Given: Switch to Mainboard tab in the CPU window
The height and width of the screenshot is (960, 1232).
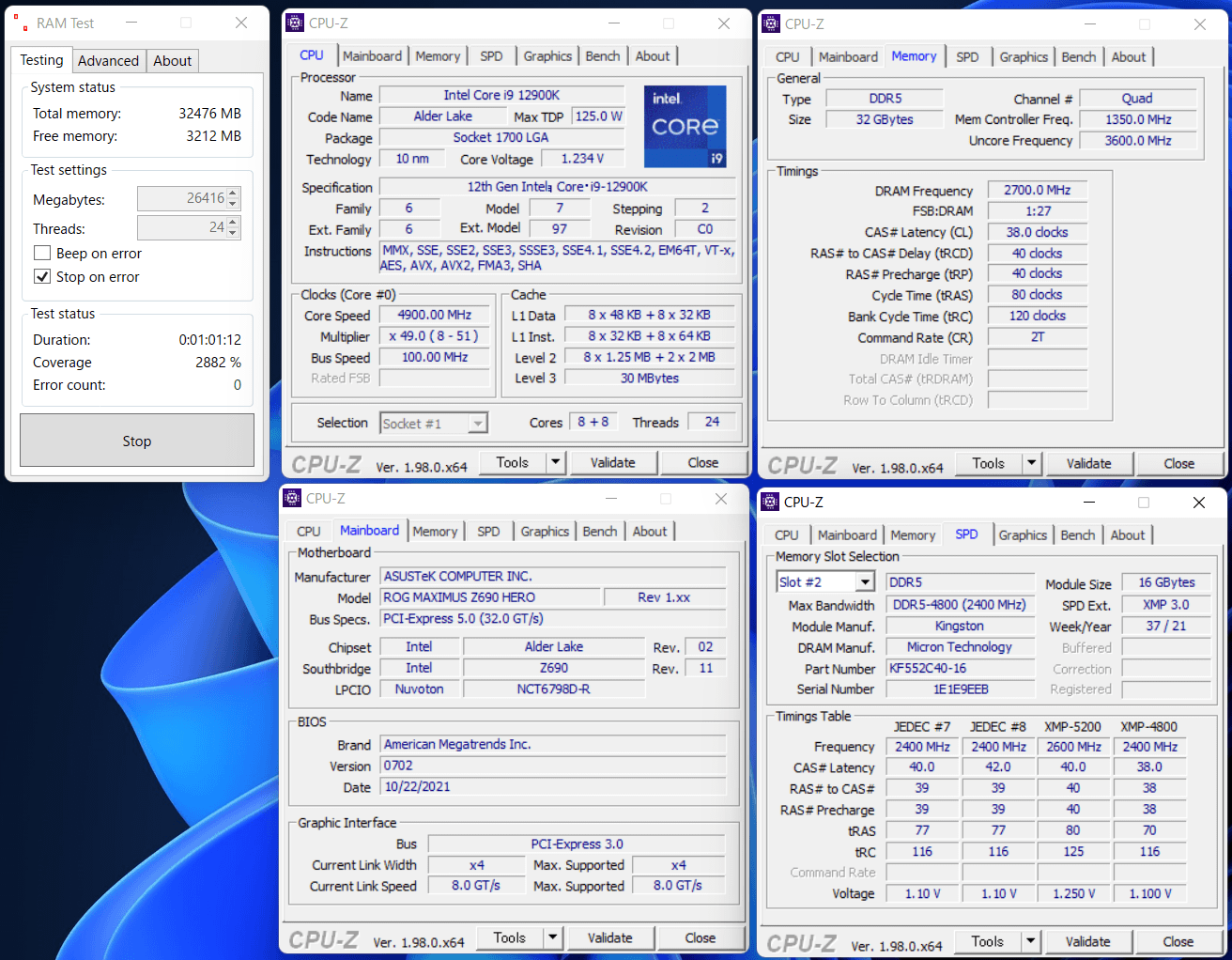Looking at the screenshot, I should tap(372, 56).
